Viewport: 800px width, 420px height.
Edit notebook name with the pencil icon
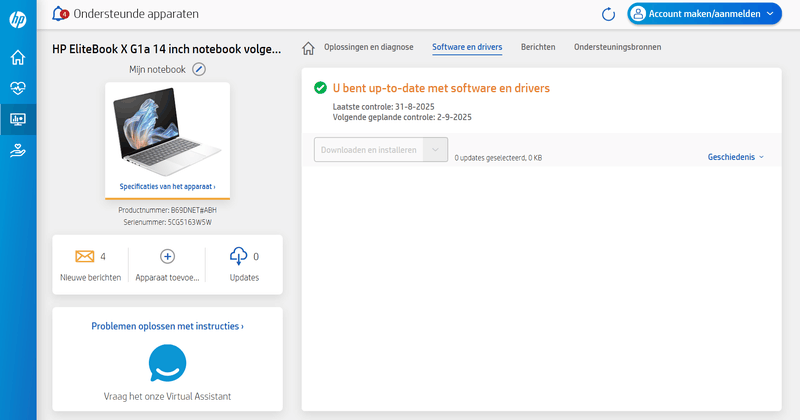click(199, 69)
